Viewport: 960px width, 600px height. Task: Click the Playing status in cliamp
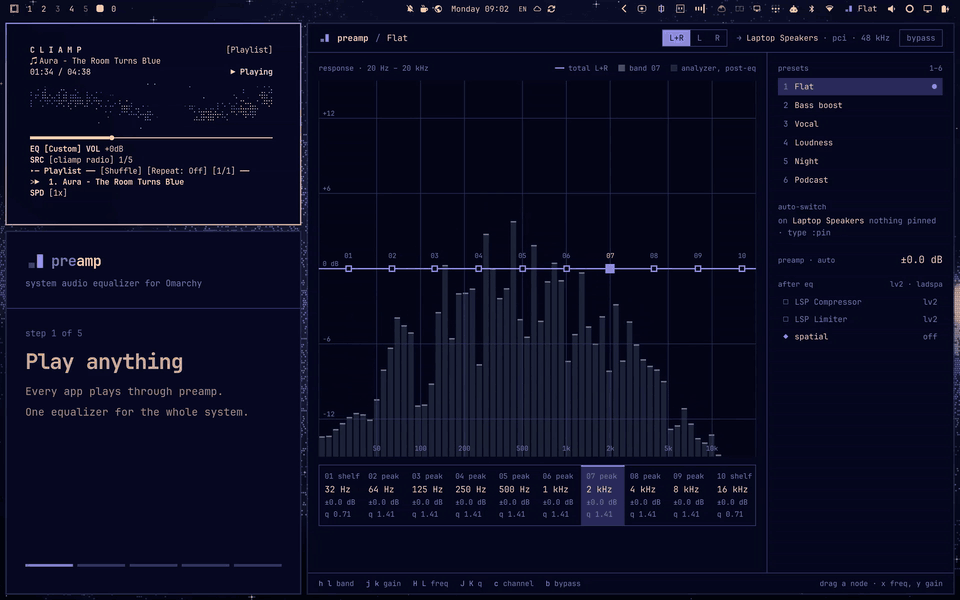pos(252,72)
